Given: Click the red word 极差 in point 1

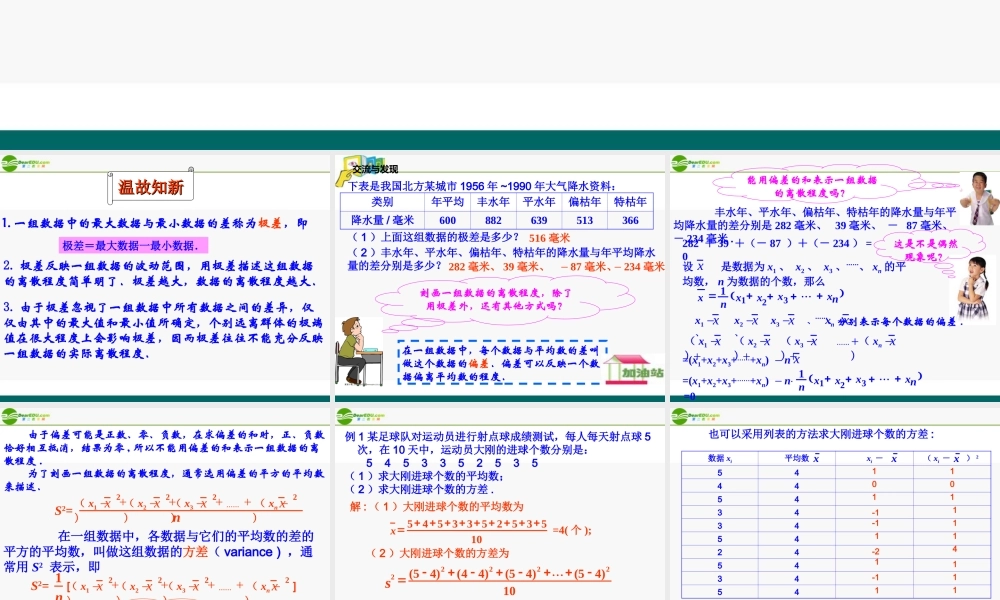Looking at the screenshot, I should [x=270, y=223].
